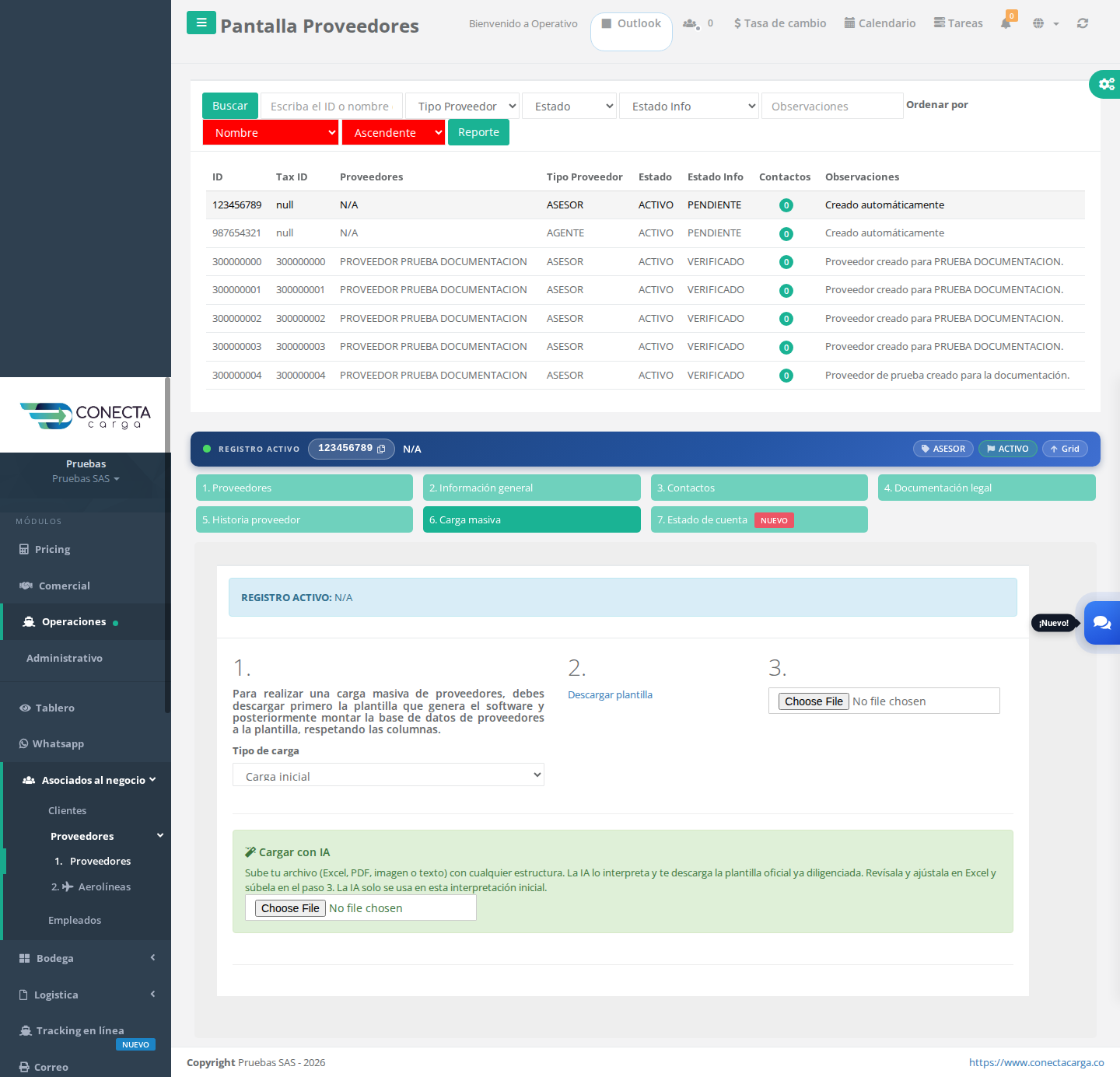The height and width of the screenshot is (1077, 1120).
Task: Open the Tipo Proveedor filter dropdown
Action: point(462,106)
